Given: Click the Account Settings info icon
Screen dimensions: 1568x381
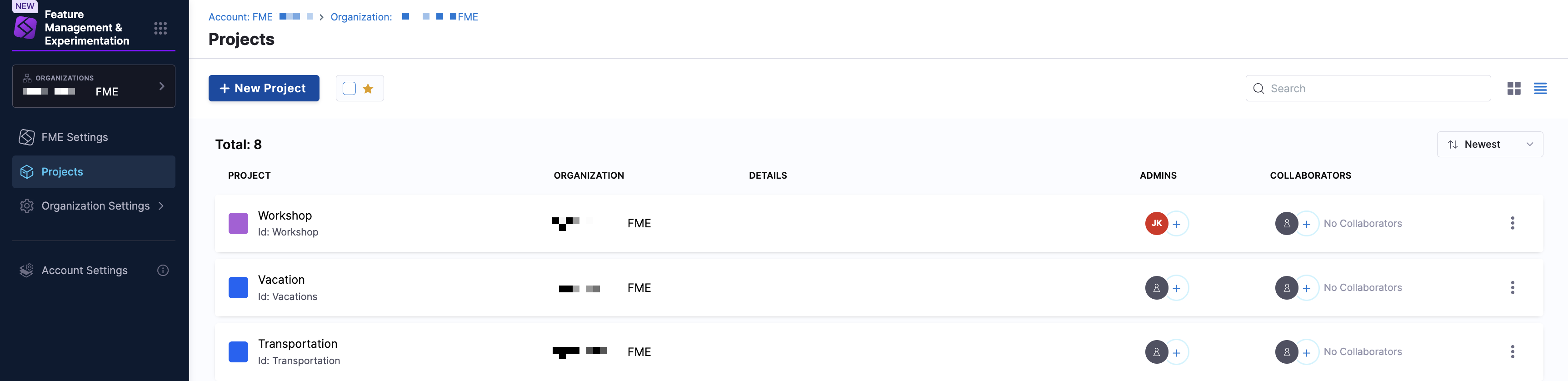Looking at the screenshot, I should (163, 270).
